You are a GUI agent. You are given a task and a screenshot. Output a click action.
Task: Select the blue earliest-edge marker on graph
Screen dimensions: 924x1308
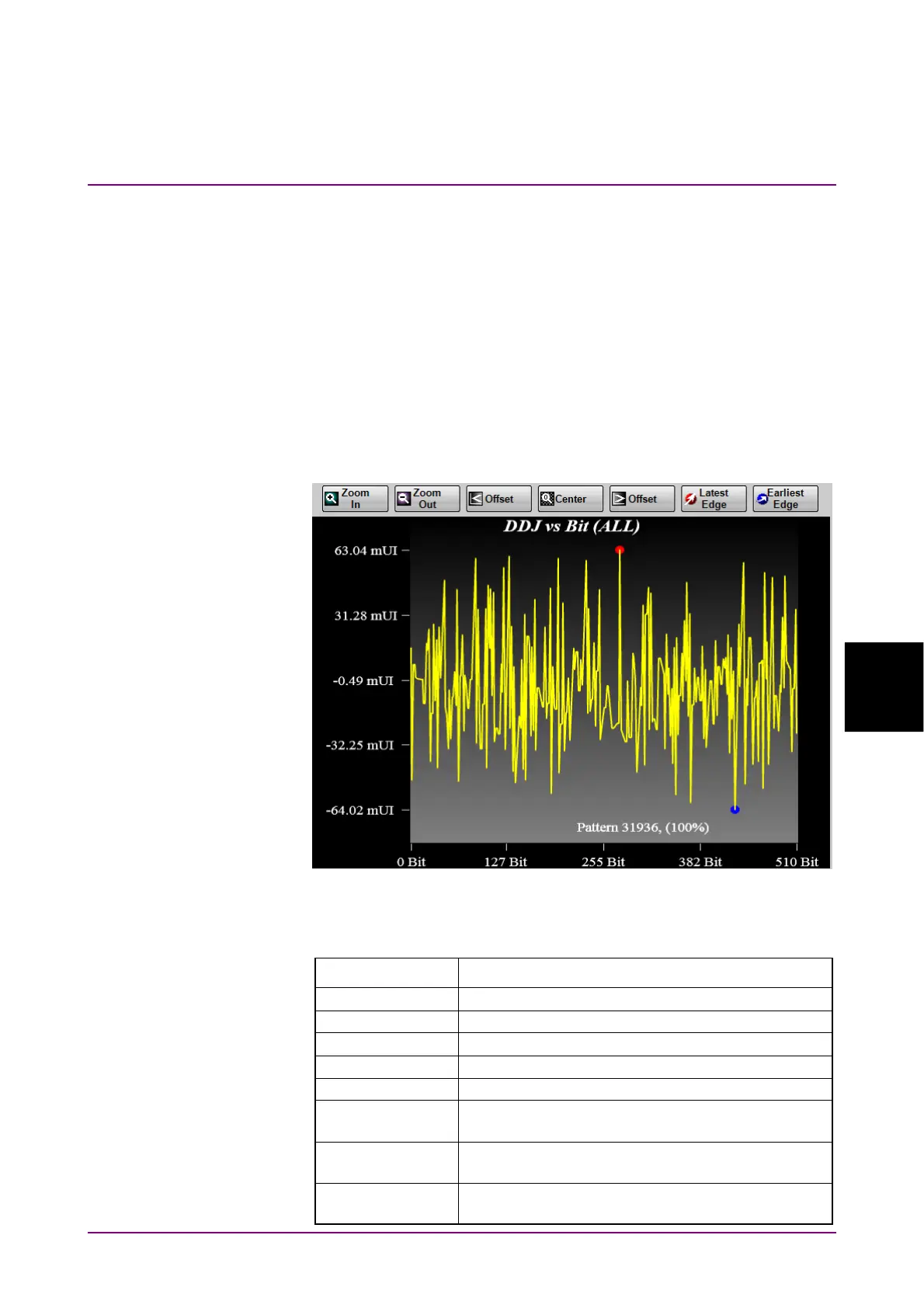pyautogui.click(x=735, y=809)
